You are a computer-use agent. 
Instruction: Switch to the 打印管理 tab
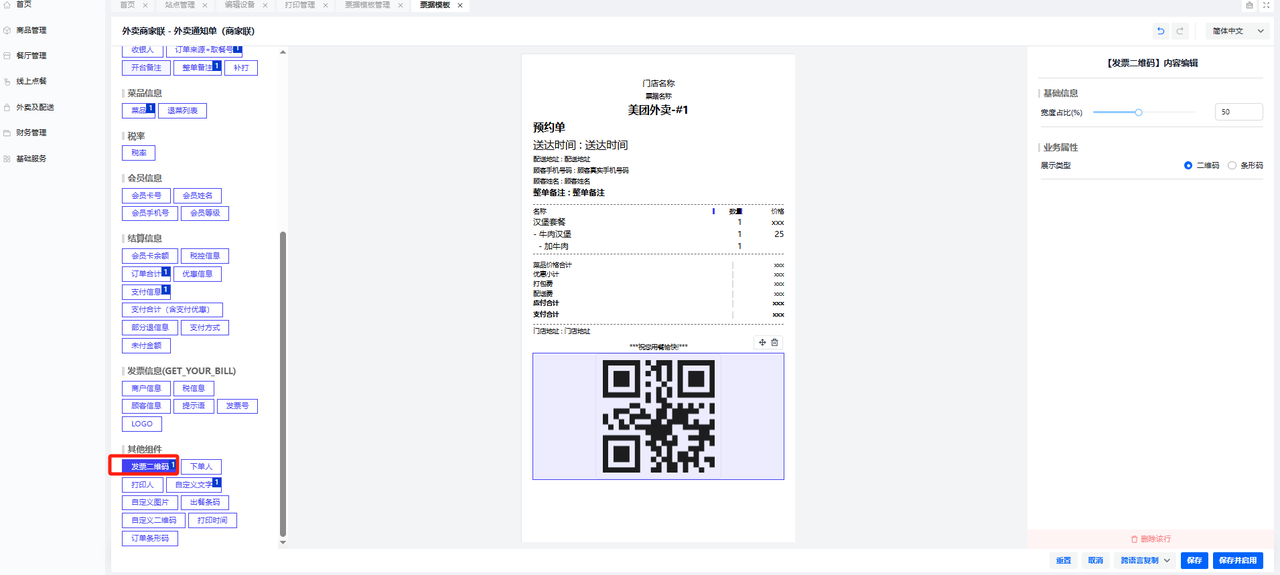299,5
